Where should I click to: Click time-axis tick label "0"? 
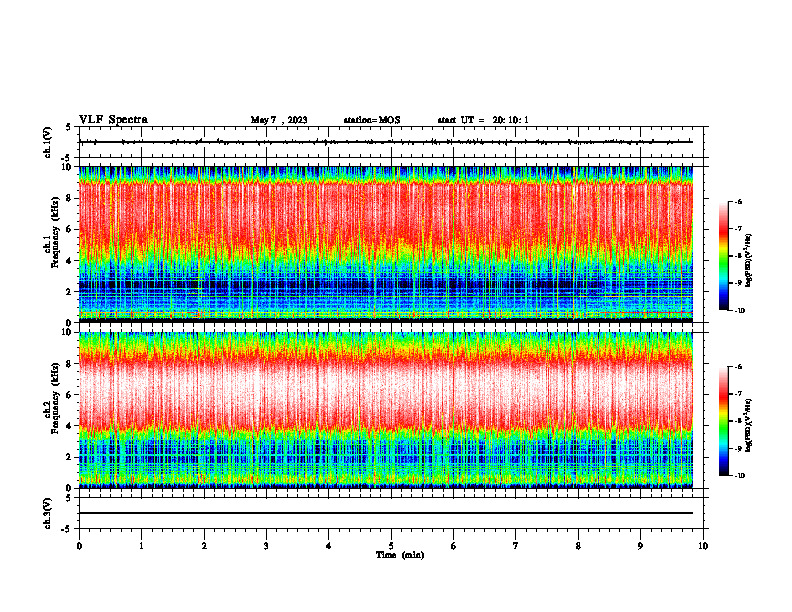click(79, 546)
